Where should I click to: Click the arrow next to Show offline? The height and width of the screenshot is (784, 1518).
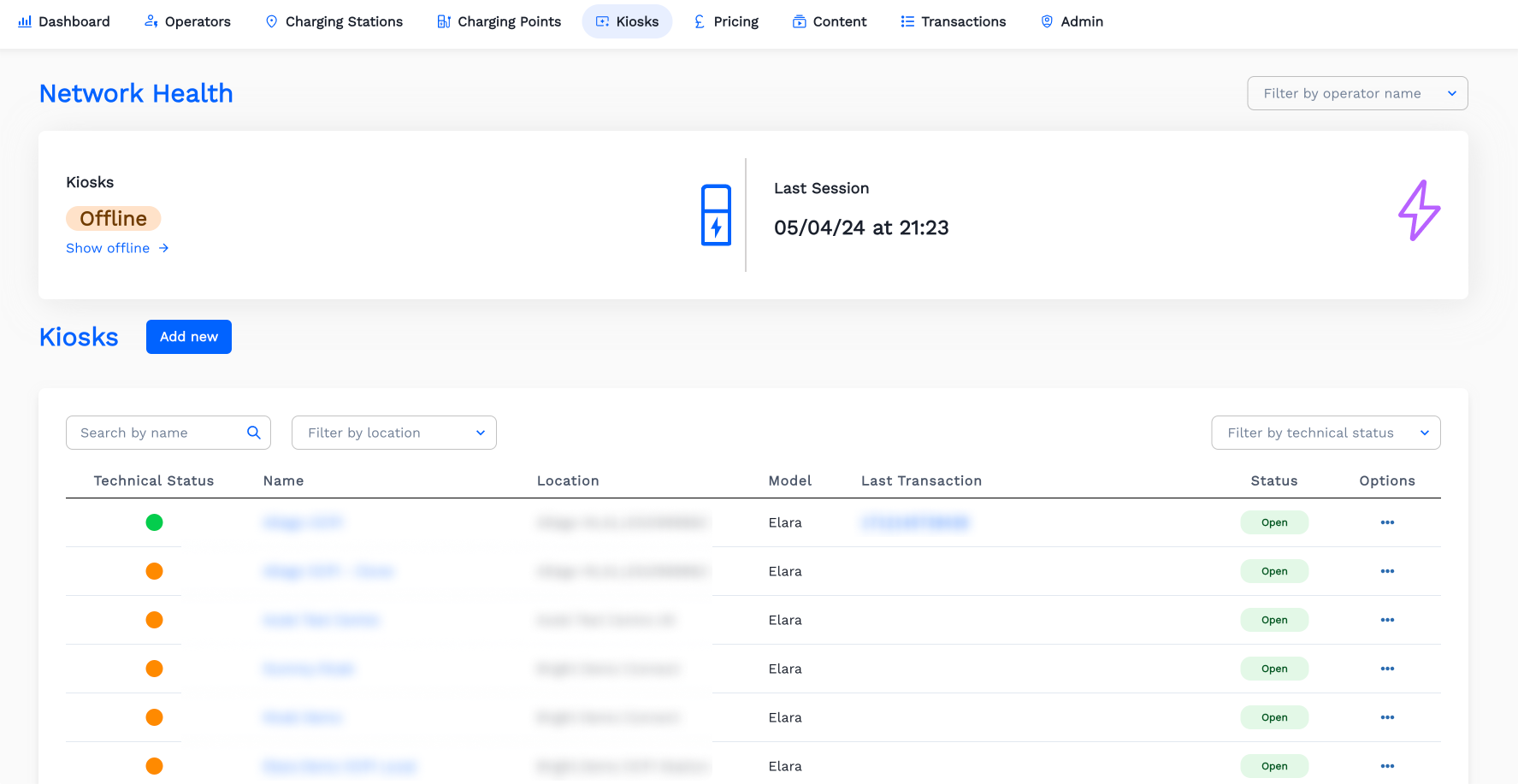point(164,248)
